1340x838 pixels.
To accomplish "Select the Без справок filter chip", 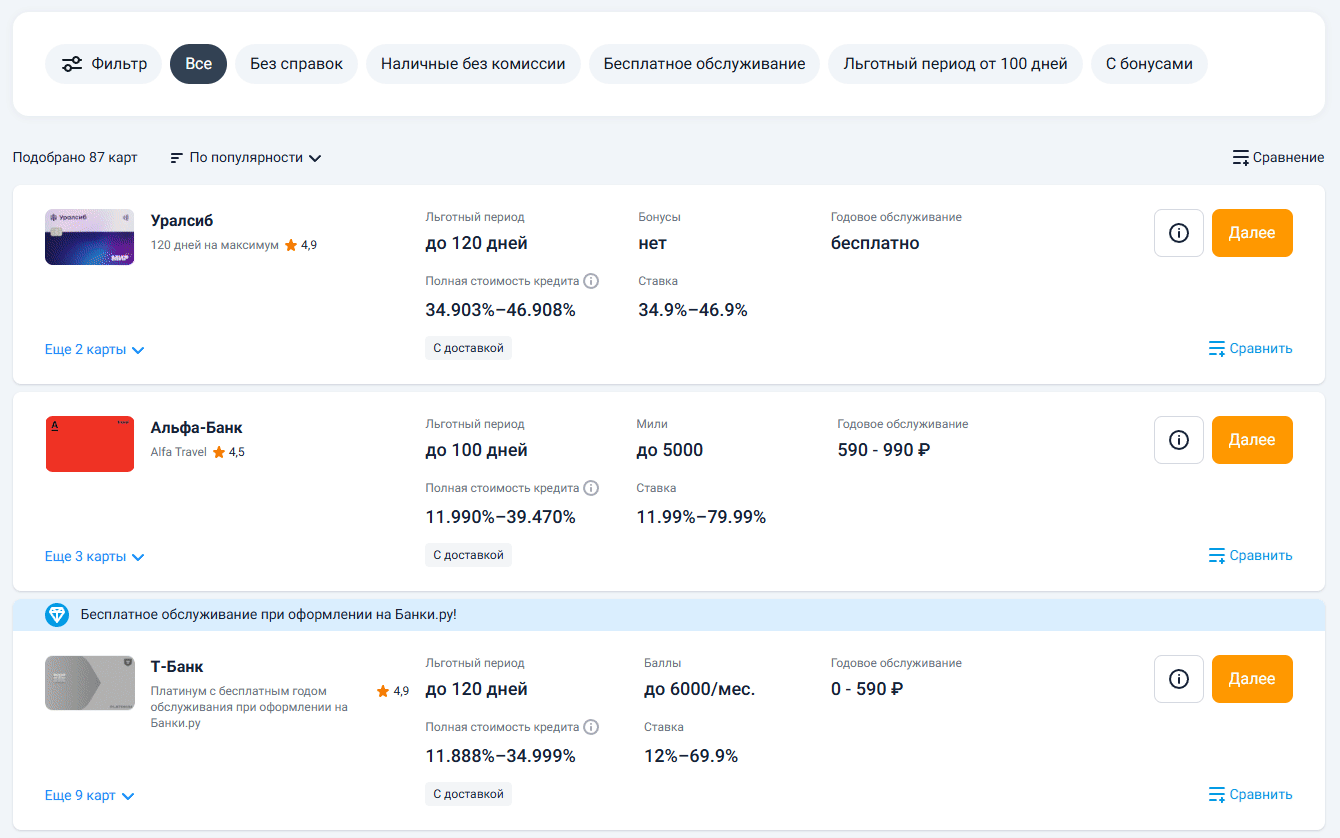I will click(296, 64).
